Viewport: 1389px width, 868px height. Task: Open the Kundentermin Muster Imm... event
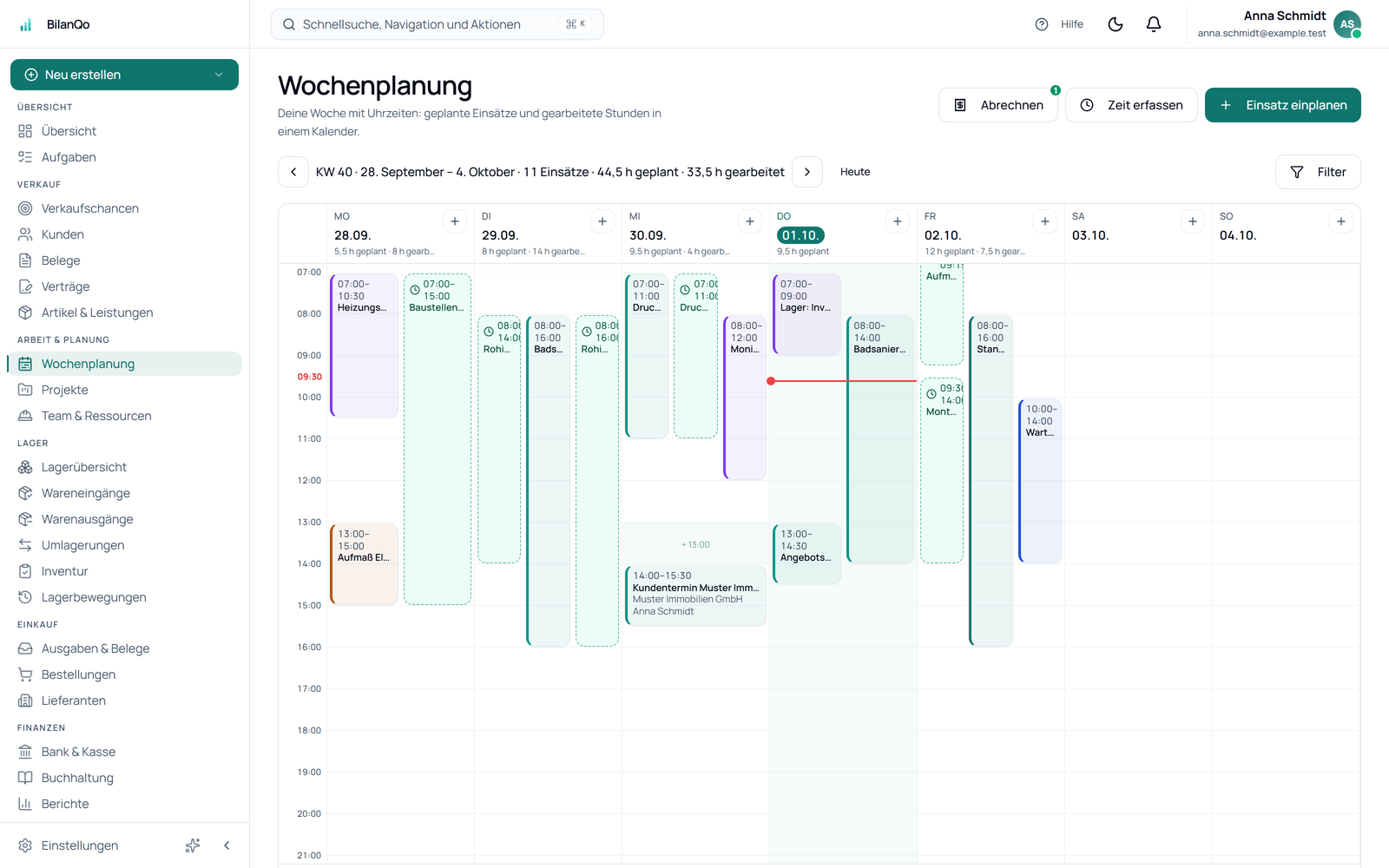click(x=695, y=595)
